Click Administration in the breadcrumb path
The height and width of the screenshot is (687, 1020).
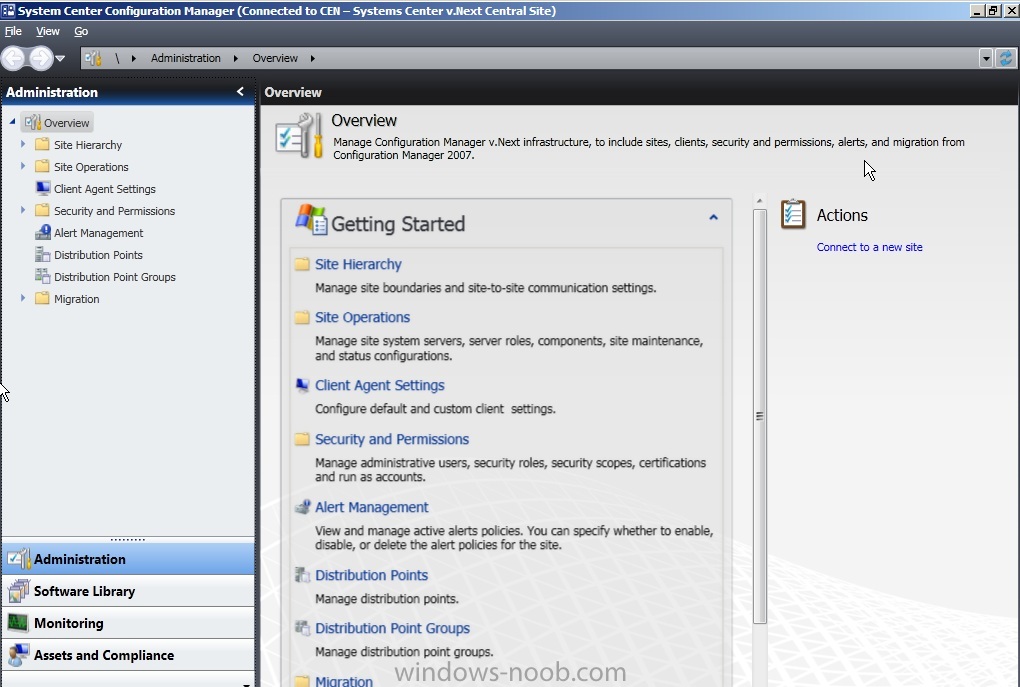click(x=185, y=58)
